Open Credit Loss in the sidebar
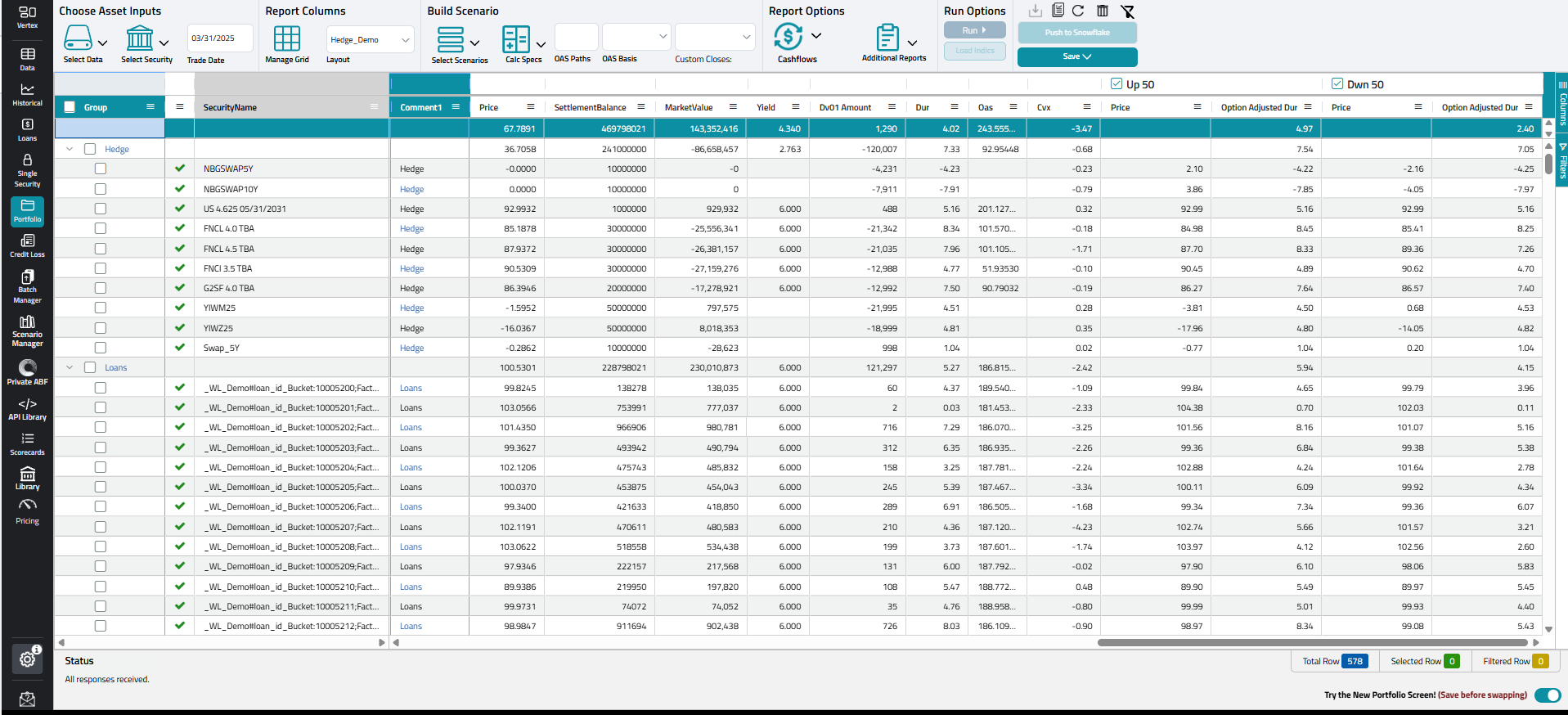1568x715 pixels. point(27,245)
